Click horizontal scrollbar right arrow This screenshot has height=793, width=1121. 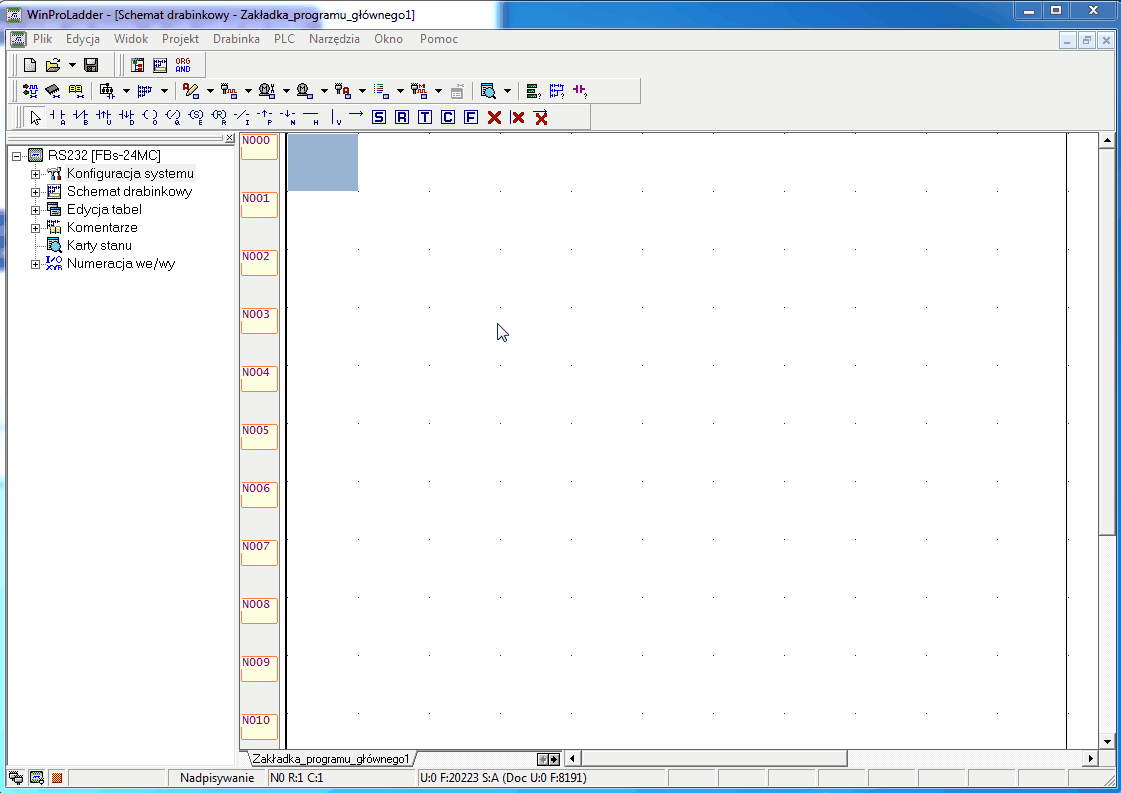coord(1090,758)
